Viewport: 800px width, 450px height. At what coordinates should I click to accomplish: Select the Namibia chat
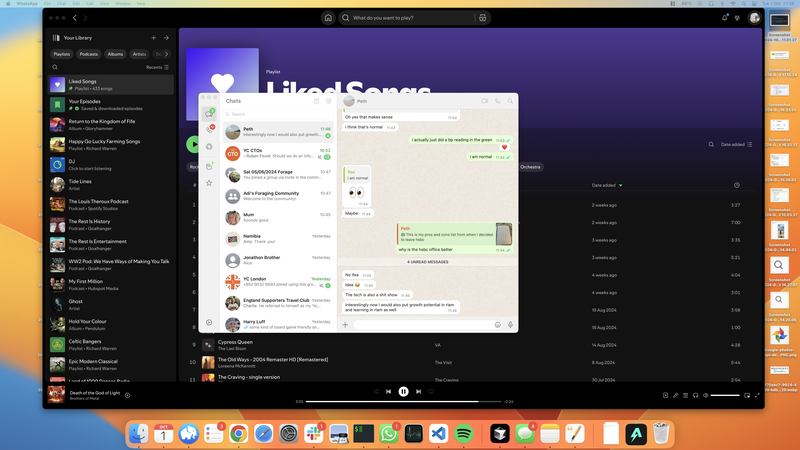[x=279, y=239]
